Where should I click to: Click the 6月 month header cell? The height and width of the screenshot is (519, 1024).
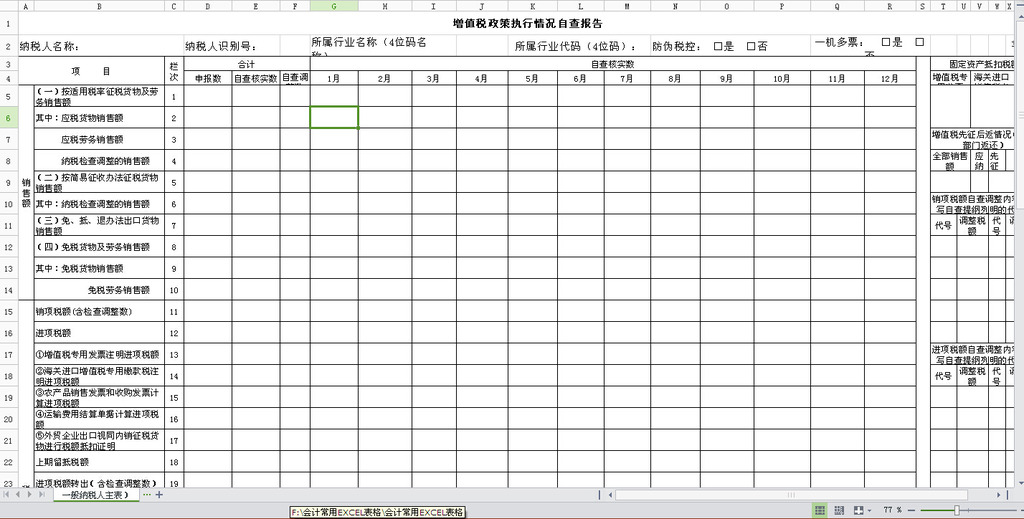click(x=580, y=78)
